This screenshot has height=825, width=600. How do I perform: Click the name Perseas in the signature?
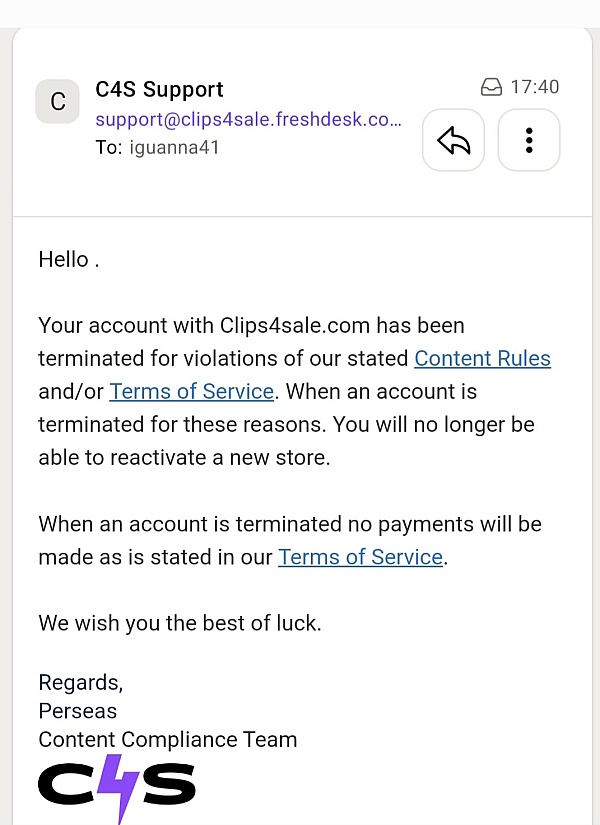(78, 711)
